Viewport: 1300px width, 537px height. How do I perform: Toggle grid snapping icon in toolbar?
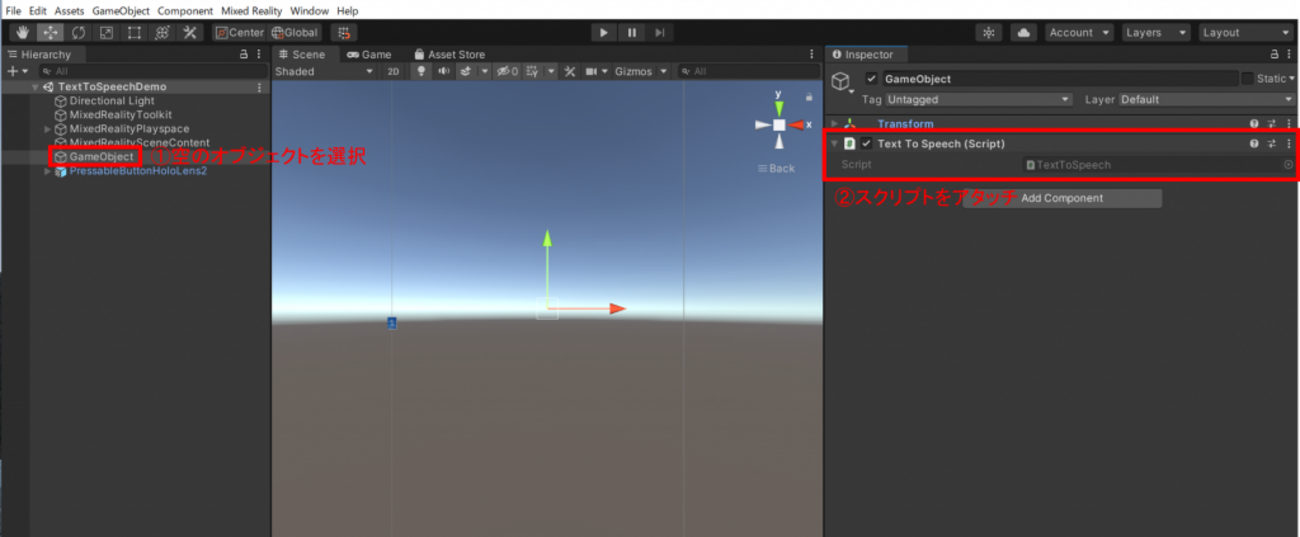click(344, 33)
